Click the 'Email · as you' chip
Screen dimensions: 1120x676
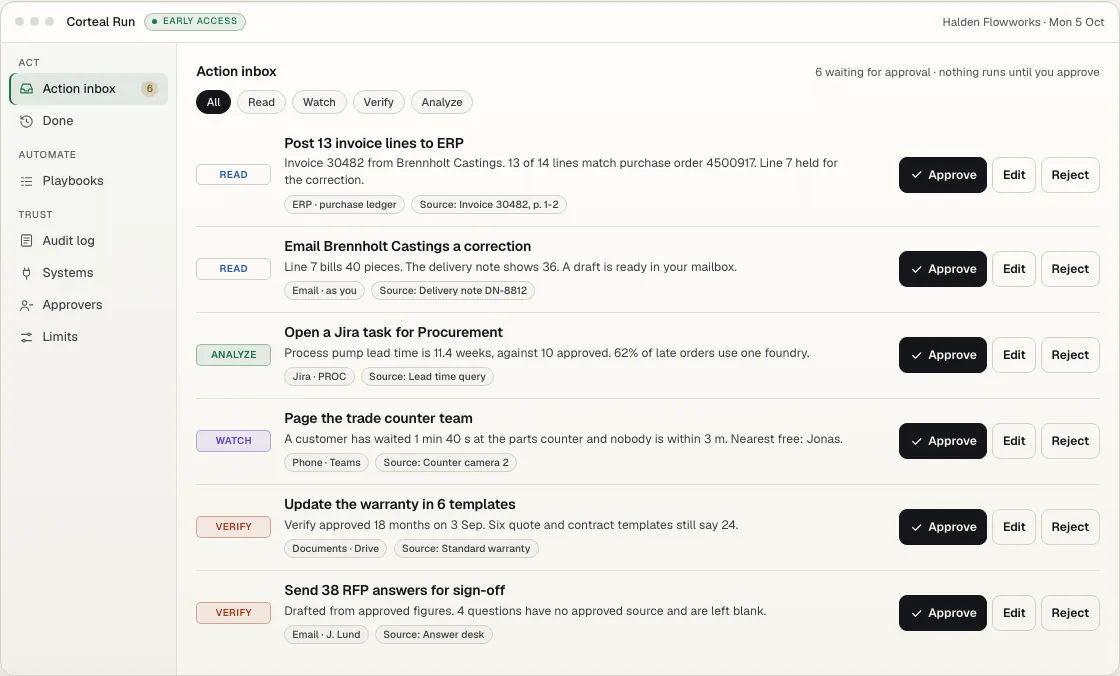[324, 291]
